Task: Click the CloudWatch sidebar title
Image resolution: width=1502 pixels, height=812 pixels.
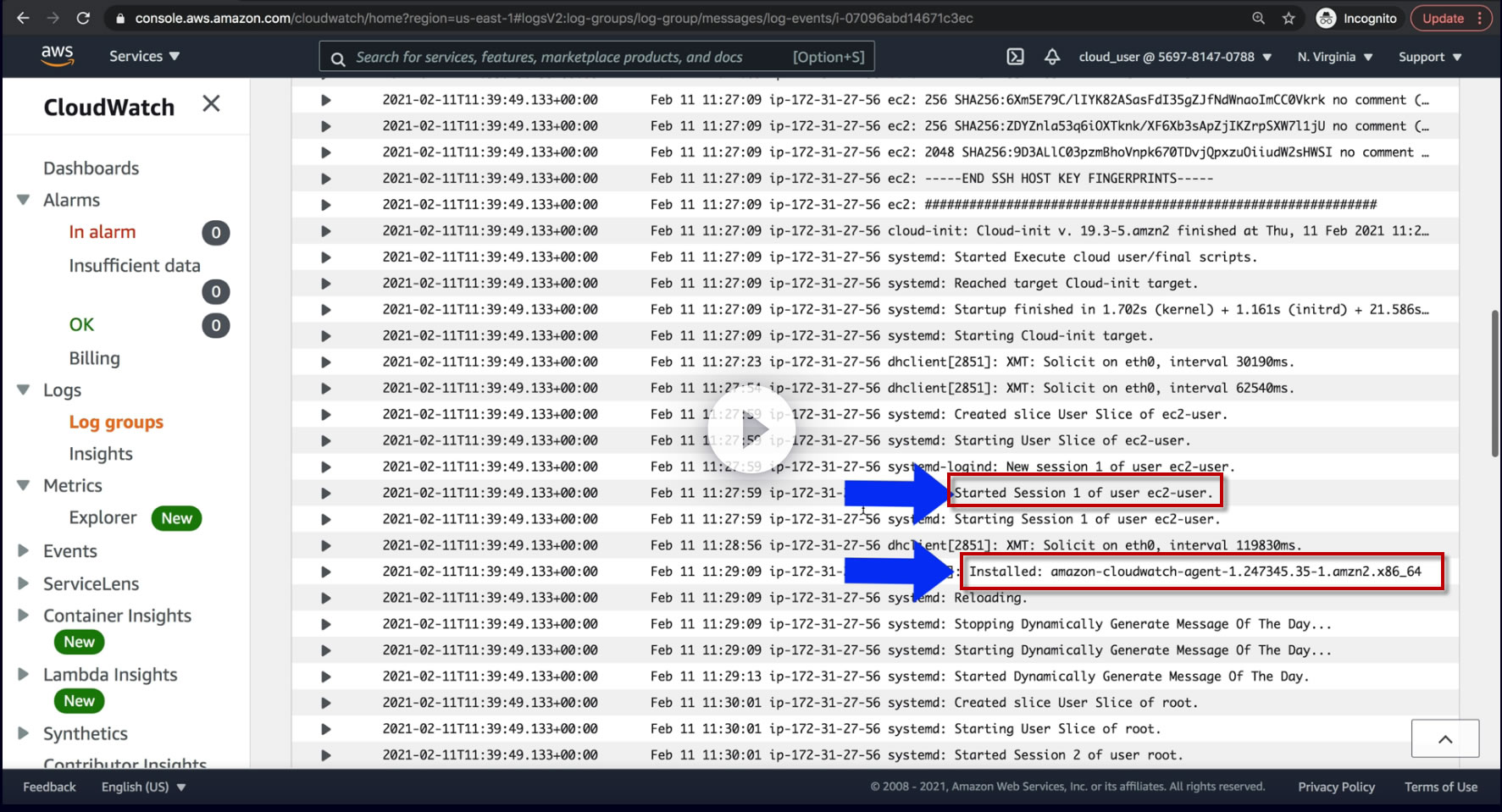Action: pos(109,108)
